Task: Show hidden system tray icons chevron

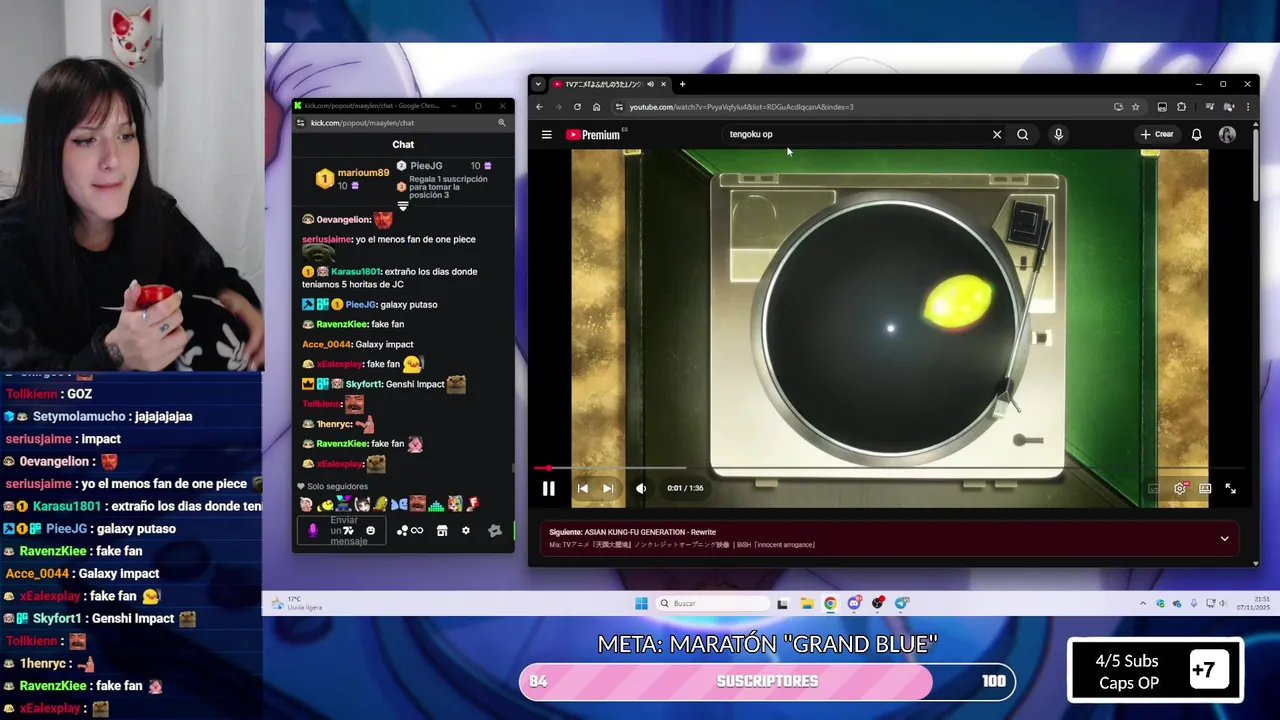Action: coord(1143,603)
